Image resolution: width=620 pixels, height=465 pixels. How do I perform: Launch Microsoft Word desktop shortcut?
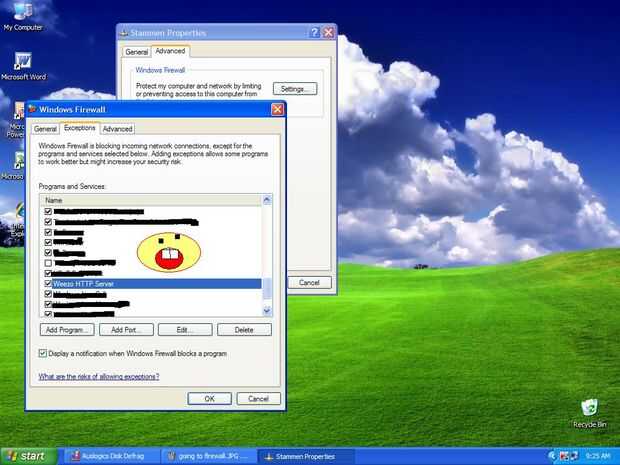click(23, 66)
